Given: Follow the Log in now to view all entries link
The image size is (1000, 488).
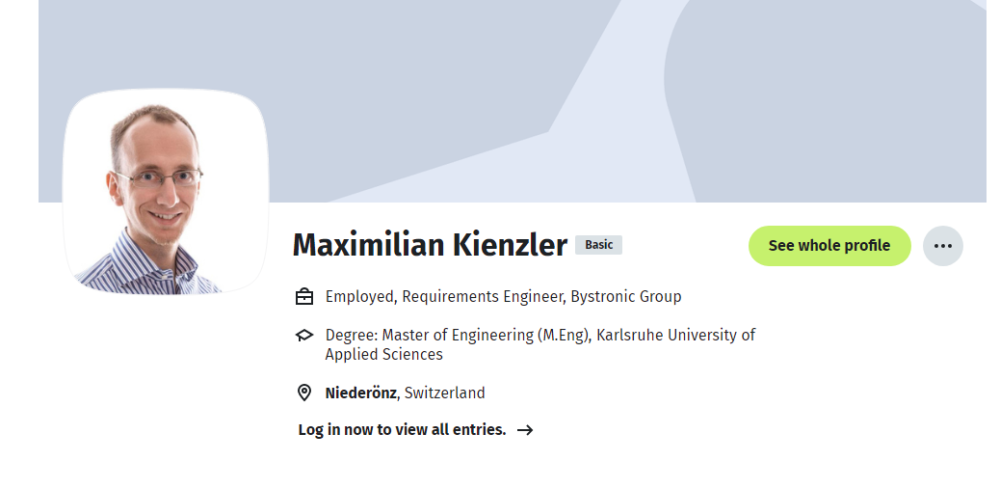Looking at the screenshot, I should (x=402, y=430).
